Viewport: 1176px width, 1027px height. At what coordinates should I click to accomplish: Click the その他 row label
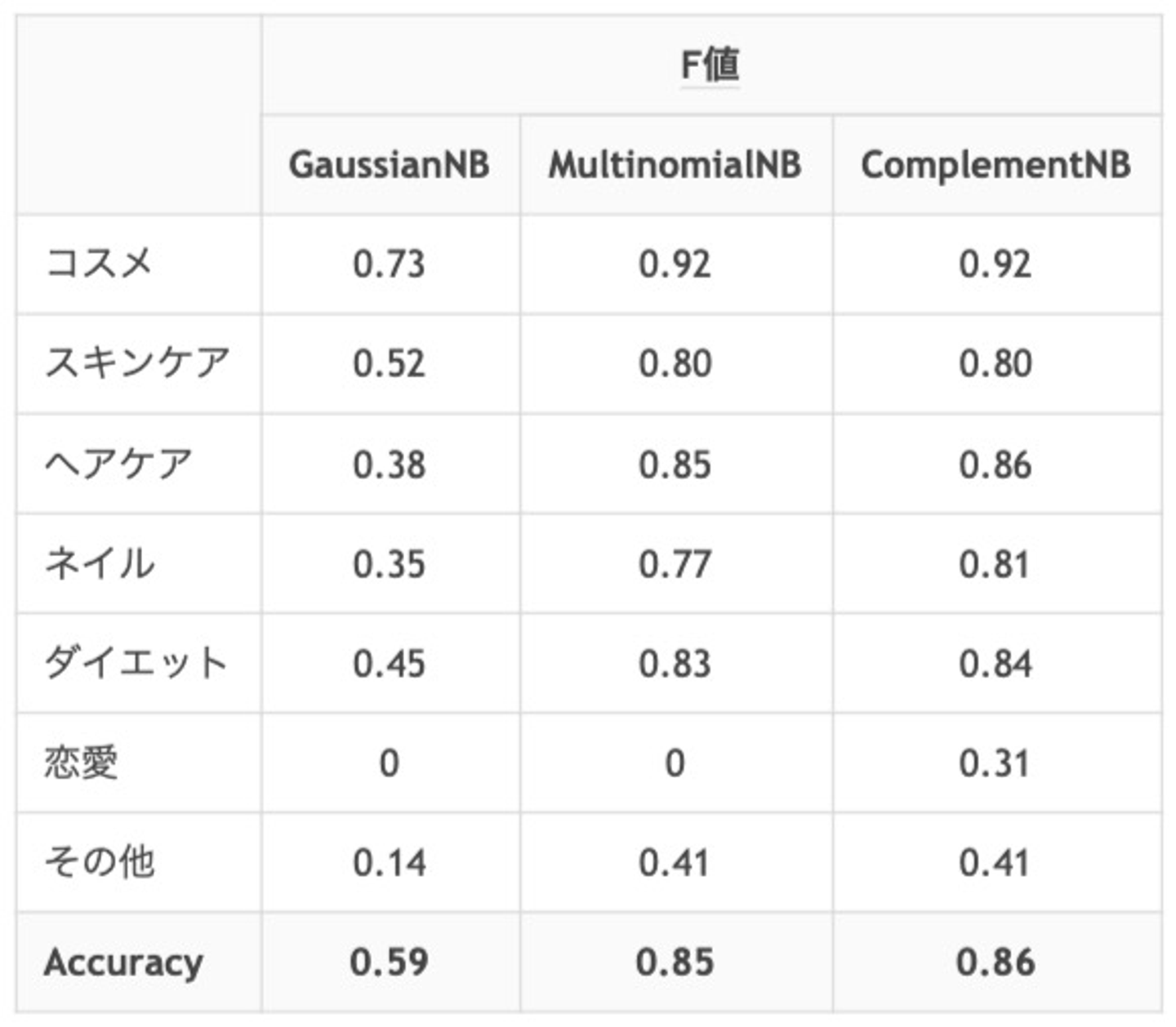99,862
